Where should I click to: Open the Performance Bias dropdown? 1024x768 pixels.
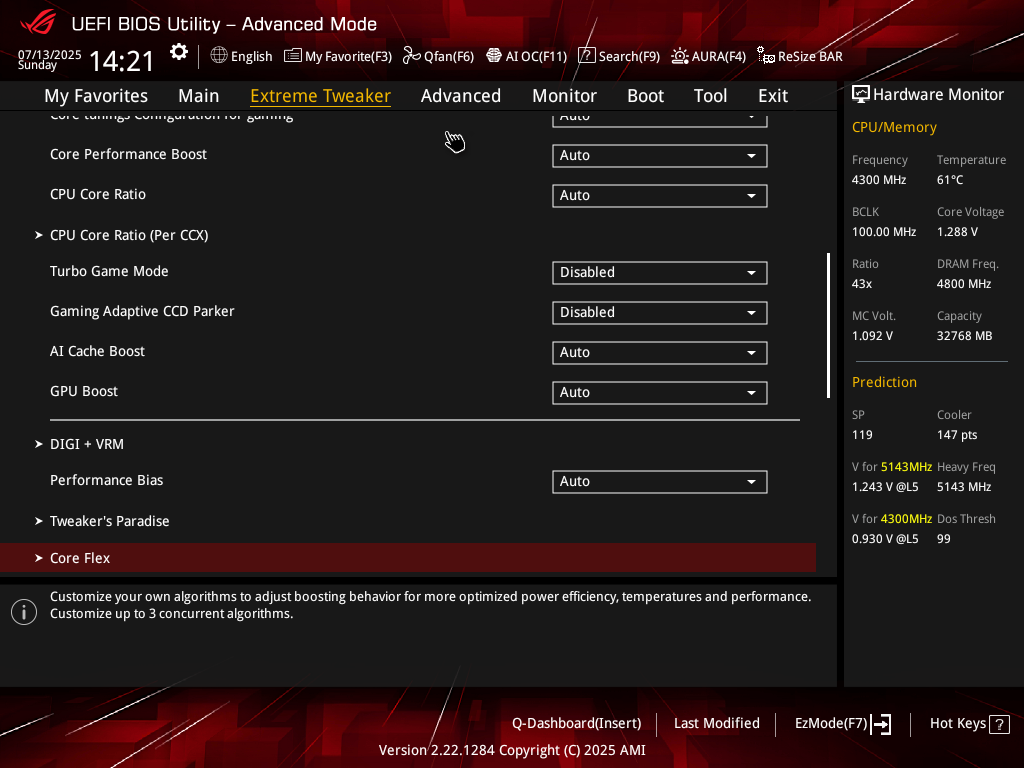point(660,481)
